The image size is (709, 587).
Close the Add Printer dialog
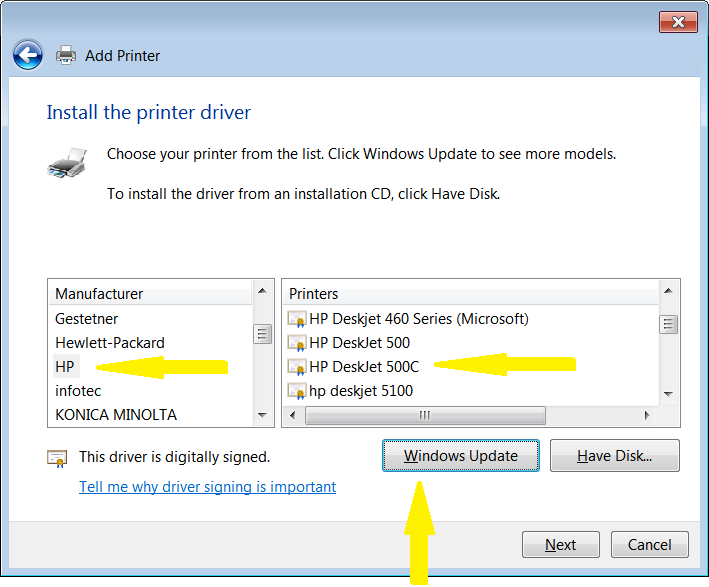pos(678,22)
